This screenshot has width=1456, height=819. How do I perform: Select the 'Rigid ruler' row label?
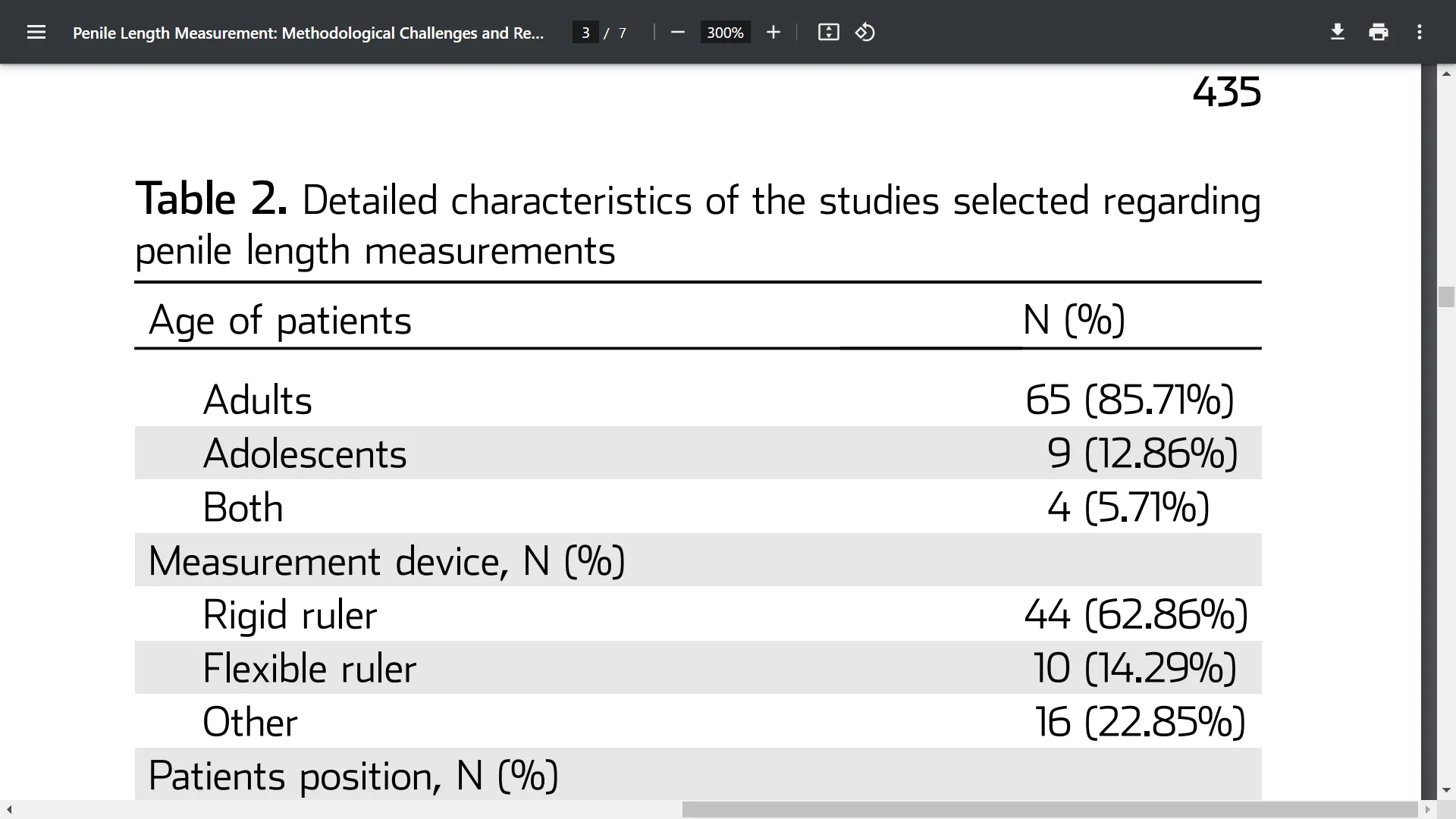coord(290,614)
